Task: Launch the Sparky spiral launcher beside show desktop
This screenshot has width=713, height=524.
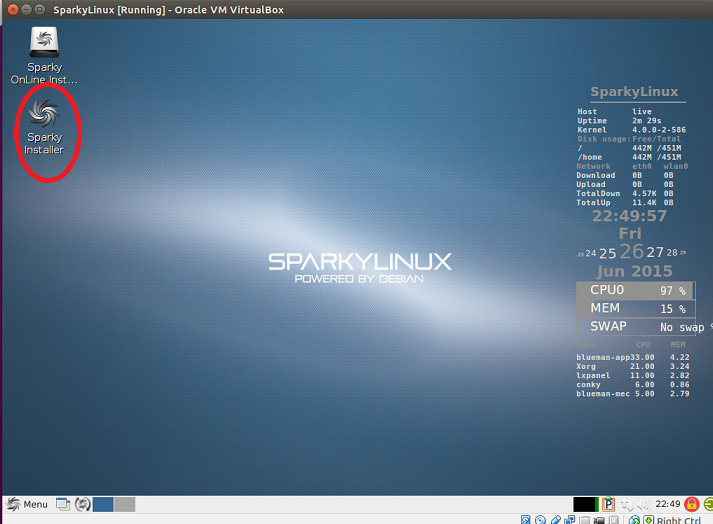Action: pyautogui.click(x=82, y=504)
